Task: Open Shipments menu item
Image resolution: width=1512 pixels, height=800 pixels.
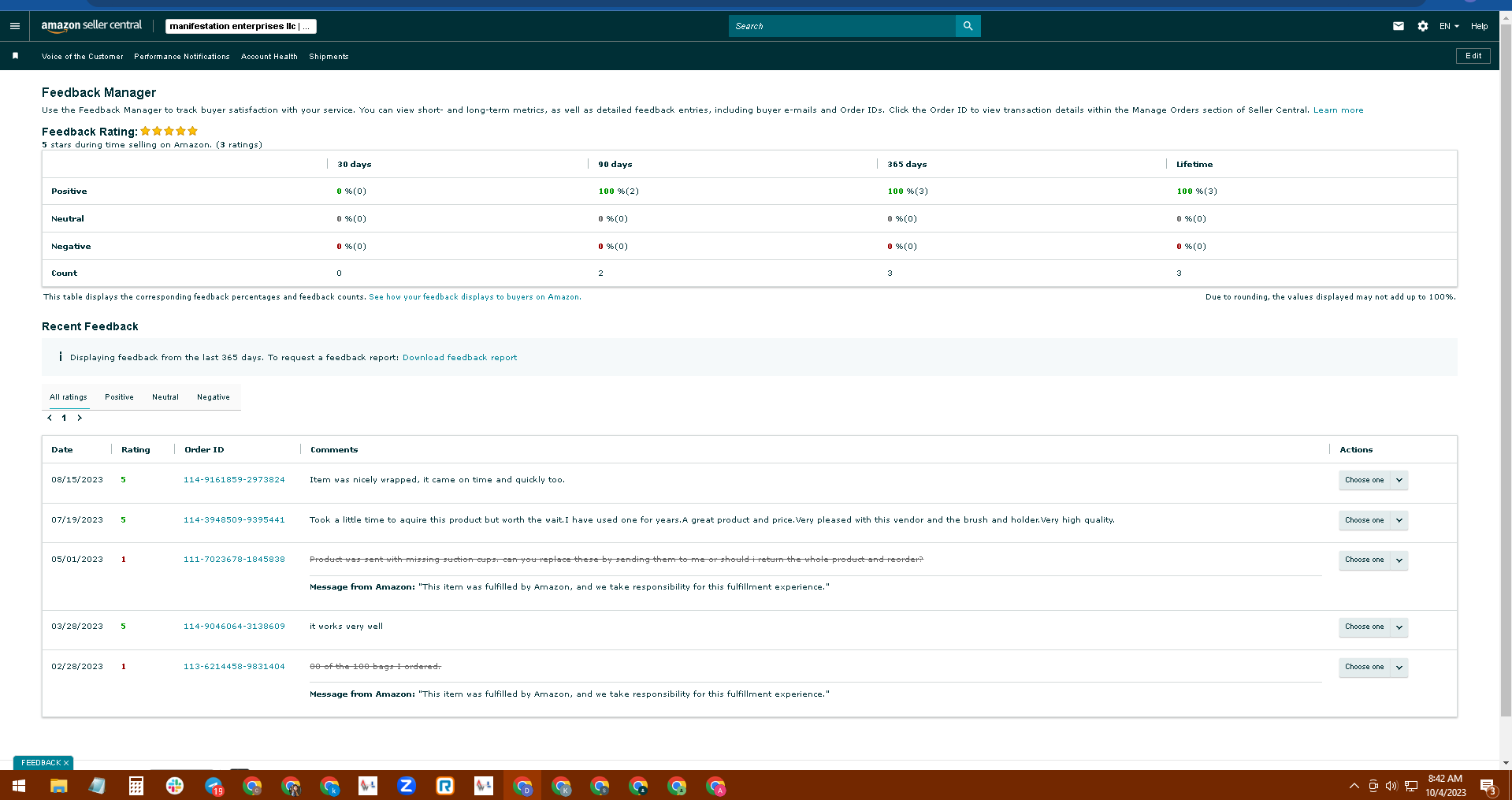Action: (x=329, y=57)
